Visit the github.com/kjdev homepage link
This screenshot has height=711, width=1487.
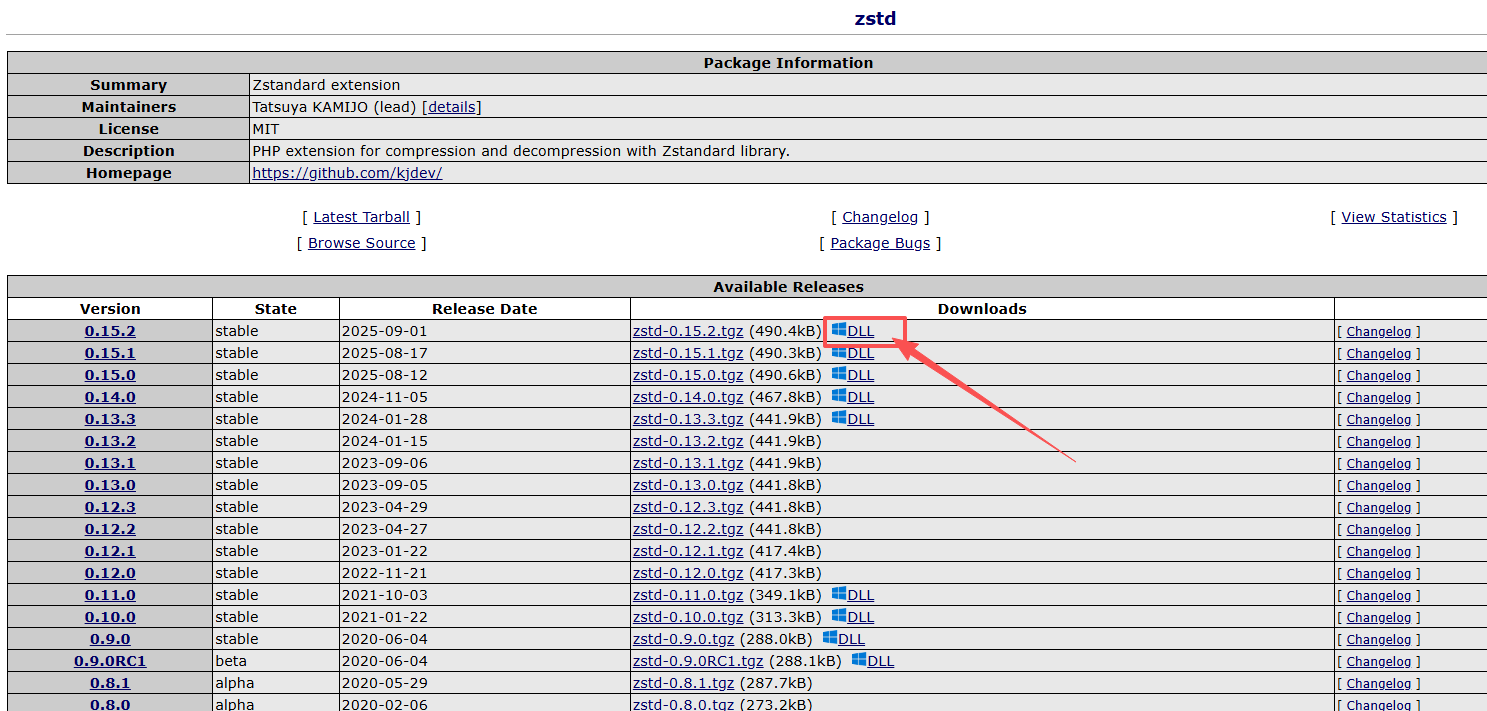[x=347, y=173]
